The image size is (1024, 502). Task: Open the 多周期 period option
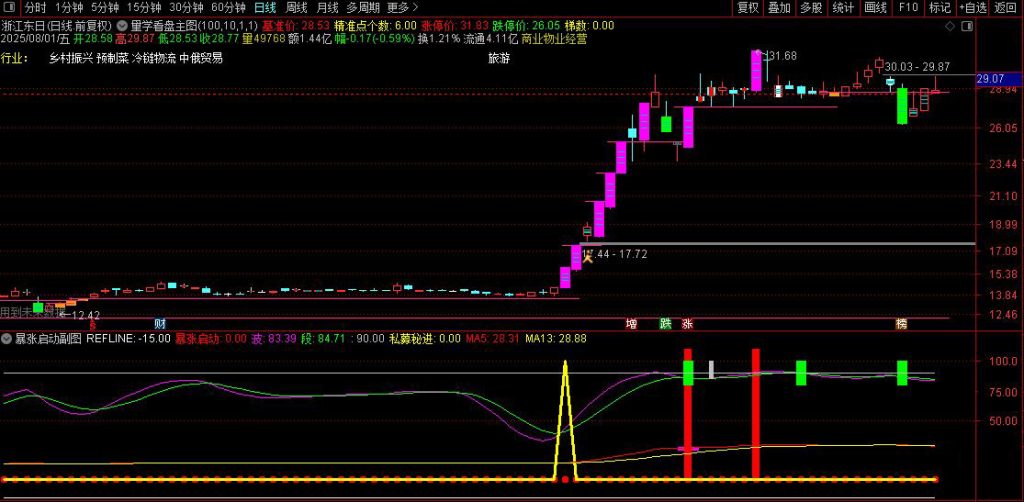tap(363, 7)
